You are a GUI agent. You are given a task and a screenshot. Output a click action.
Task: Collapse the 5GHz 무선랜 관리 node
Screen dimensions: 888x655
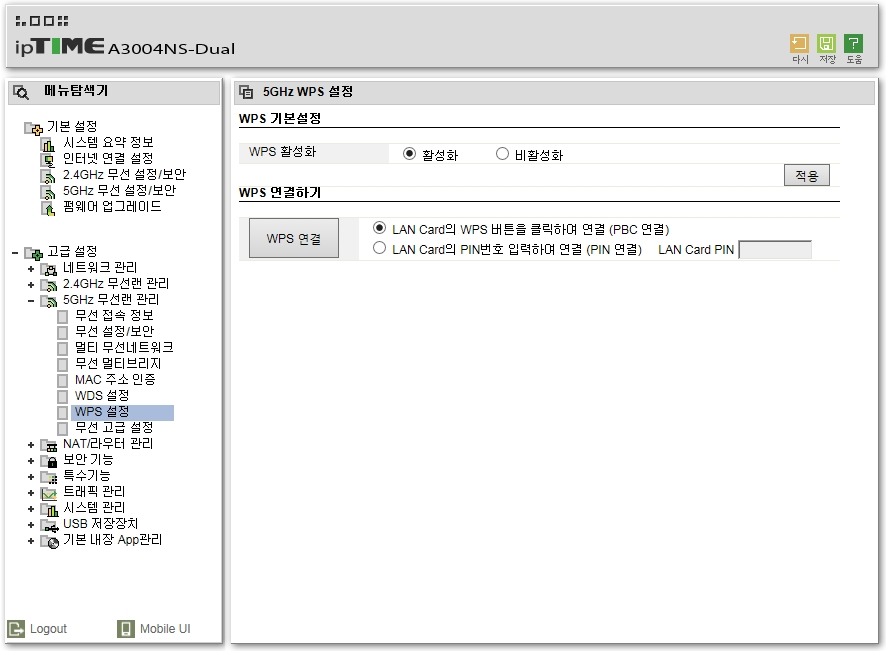31,301
